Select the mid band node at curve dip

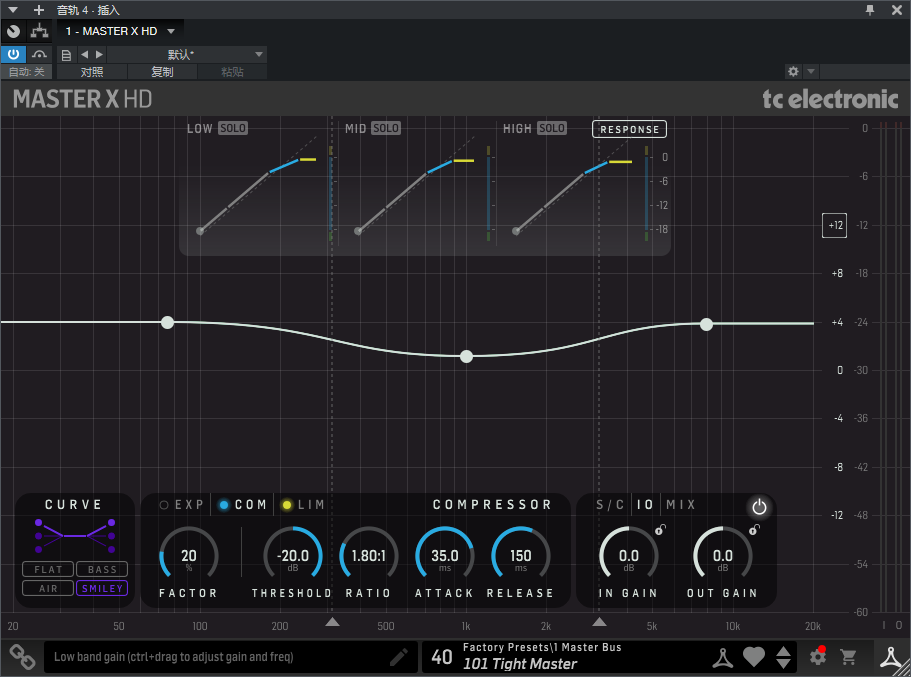tap(466, 356)
